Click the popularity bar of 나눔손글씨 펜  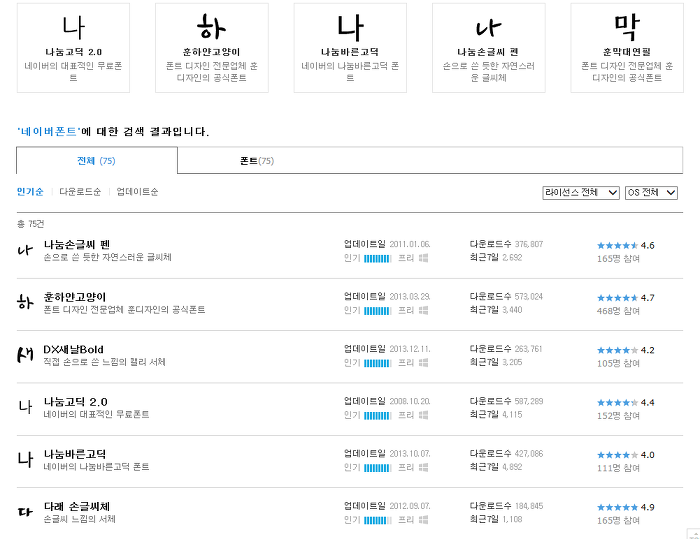(378, 259)
